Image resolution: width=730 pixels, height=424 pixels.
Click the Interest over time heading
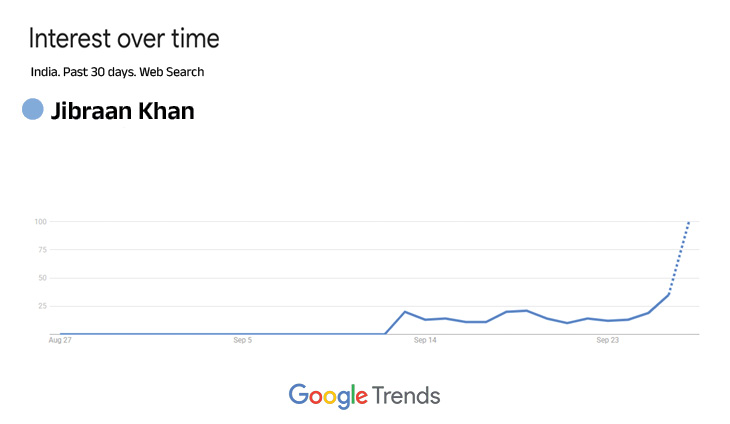click(x=124, y=40)
